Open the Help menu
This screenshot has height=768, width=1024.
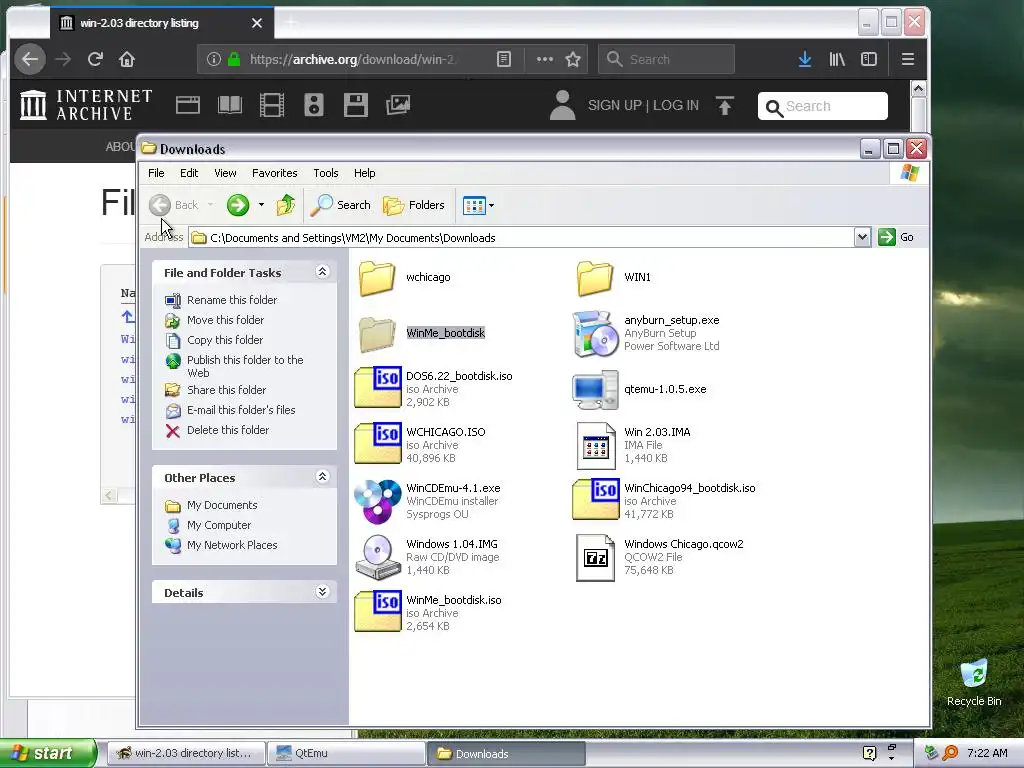click(x=364, y=173)
